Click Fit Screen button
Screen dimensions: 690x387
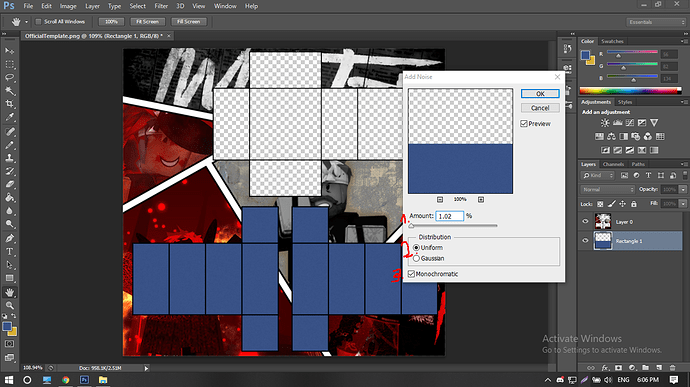[147, 22]
